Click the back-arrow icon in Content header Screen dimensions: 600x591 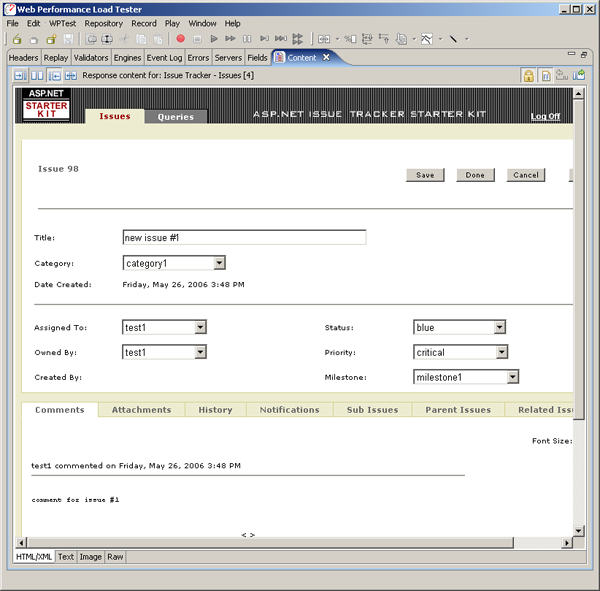pos(54,75)
